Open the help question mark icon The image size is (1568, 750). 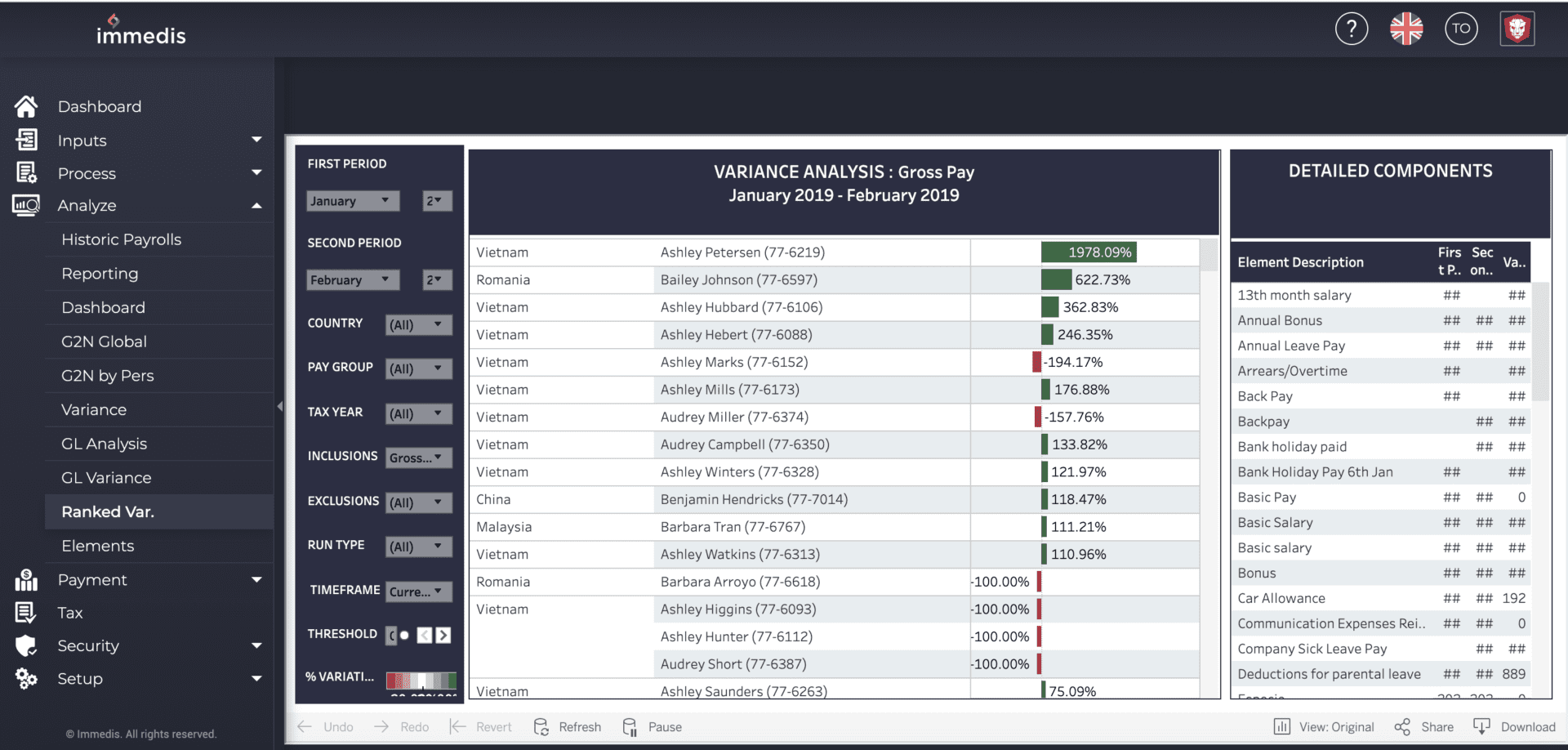coord(1351,29)
